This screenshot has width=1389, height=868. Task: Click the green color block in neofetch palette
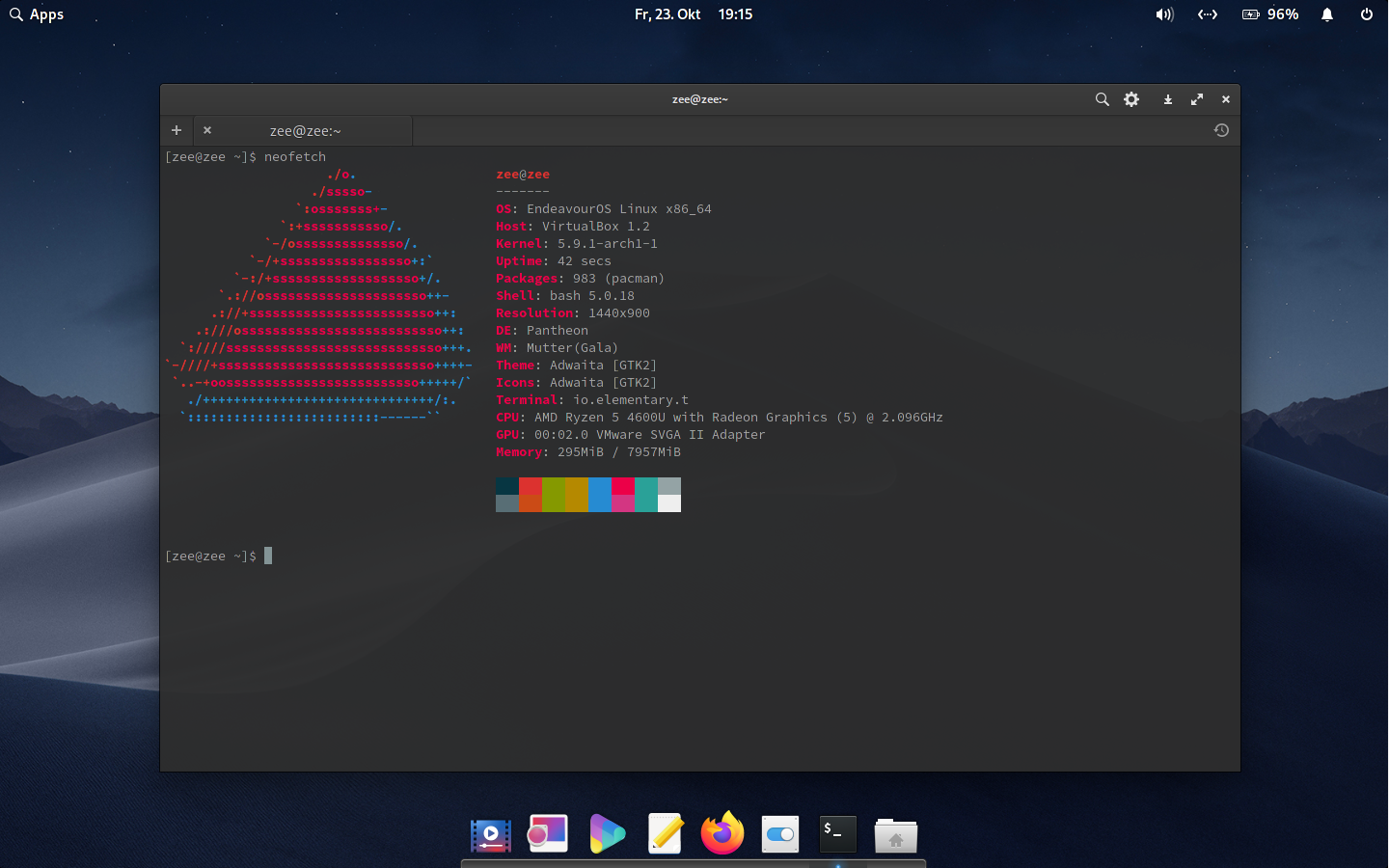click(554, 495)
